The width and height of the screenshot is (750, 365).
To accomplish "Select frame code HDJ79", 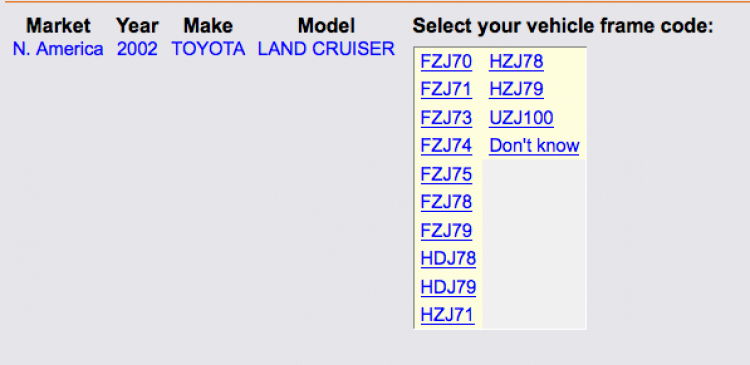I will pyautogui.click(x=448, y=287).
